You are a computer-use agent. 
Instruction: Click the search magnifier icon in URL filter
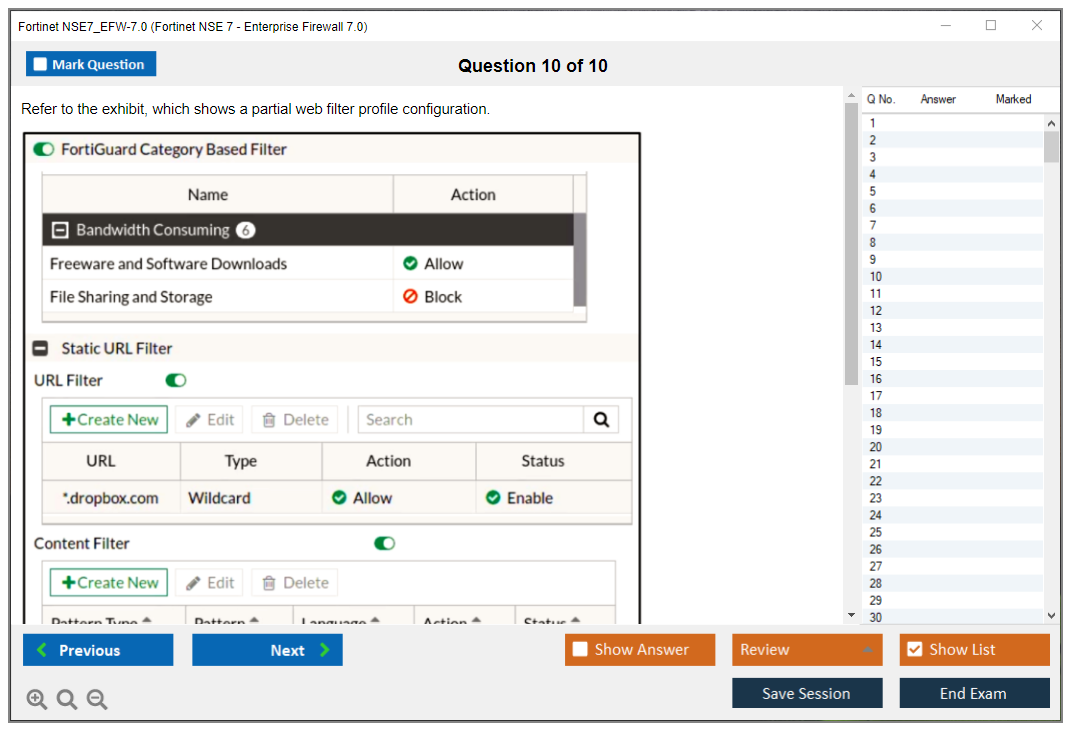coord(601,420)
